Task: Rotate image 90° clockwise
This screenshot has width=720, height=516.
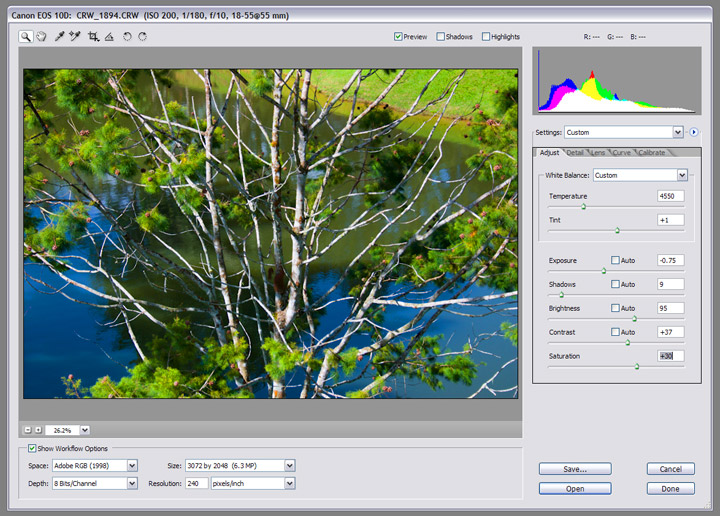Action: (x=143, y=37)
